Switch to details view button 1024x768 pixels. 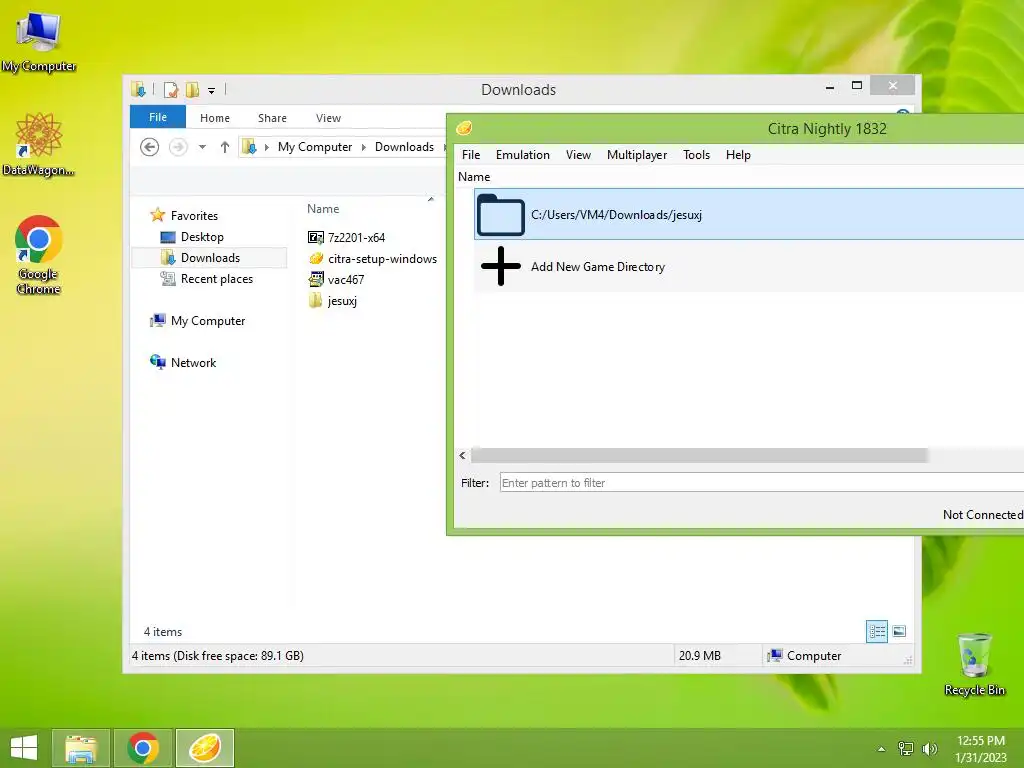pyautogui.click(x=876, y=631)
